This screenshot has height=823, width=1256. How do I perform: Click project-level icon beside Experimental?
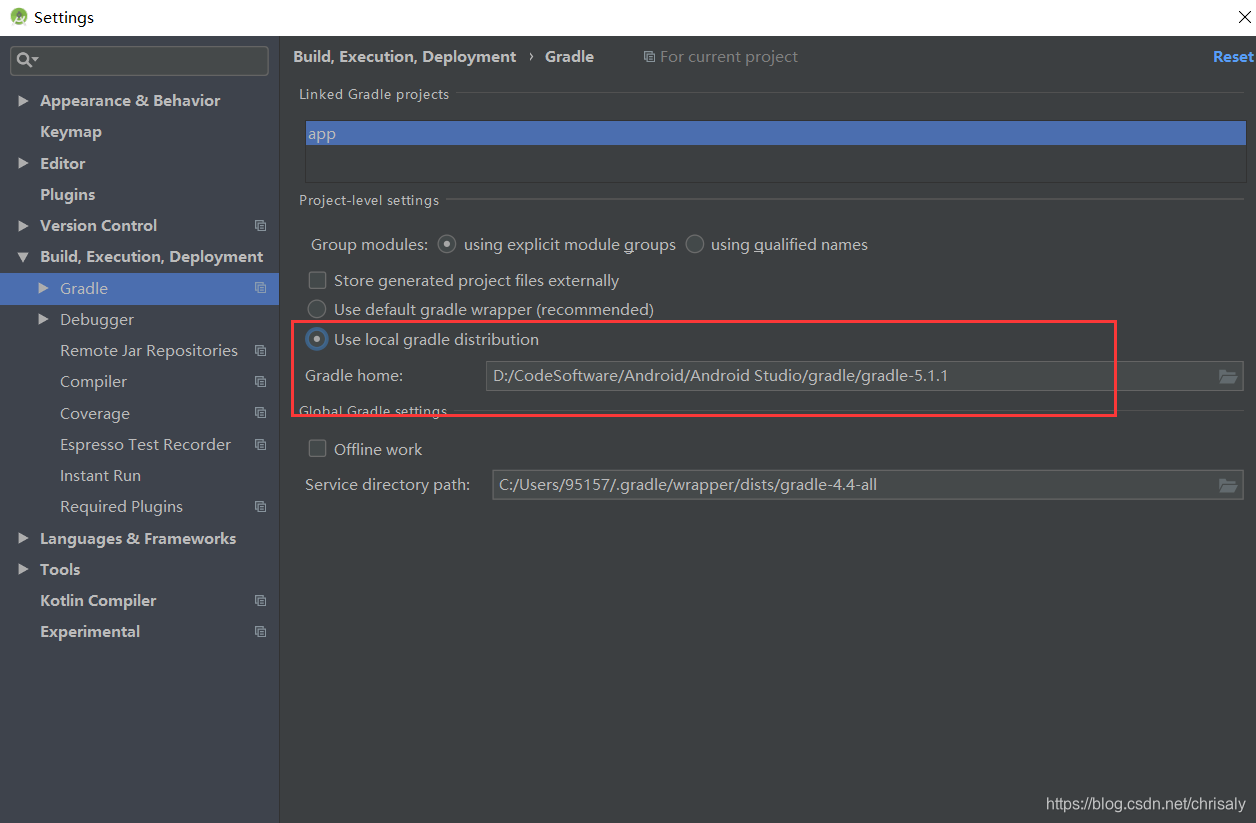[260, 632]
